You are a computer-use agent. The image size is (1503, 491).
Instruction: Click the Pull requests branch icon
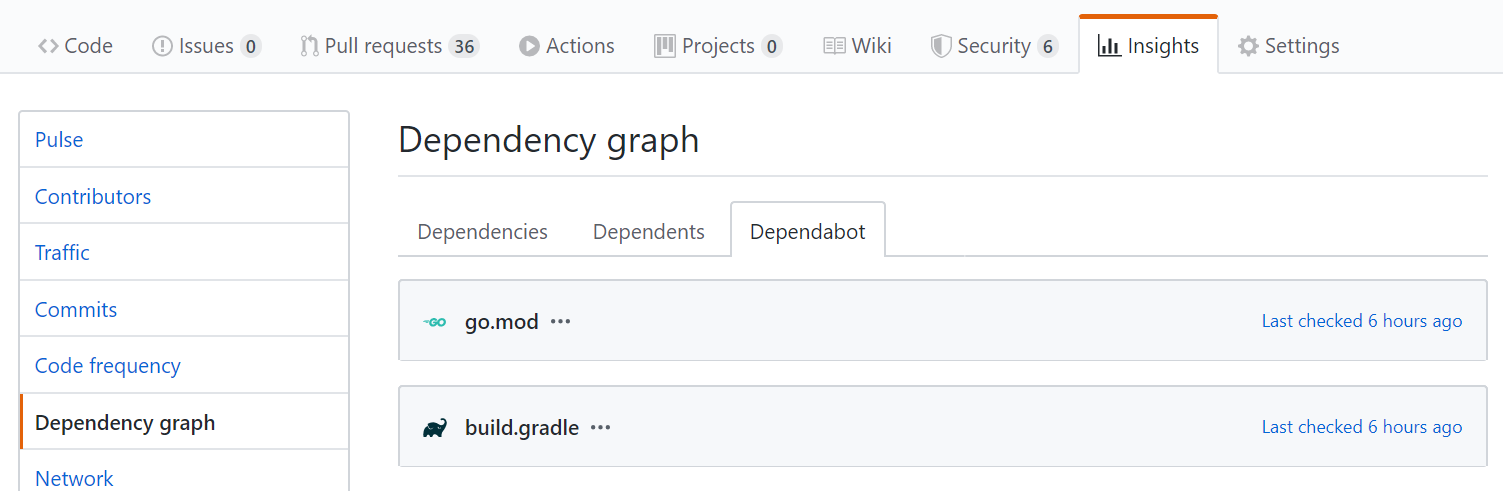click(309, 46)
